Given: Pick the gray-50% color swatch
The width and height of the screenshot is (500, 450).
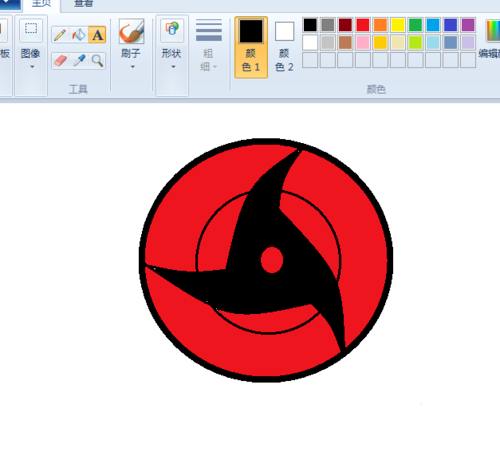Looking at the screenshot, I should pyautogui.click(x=328, y=25).
